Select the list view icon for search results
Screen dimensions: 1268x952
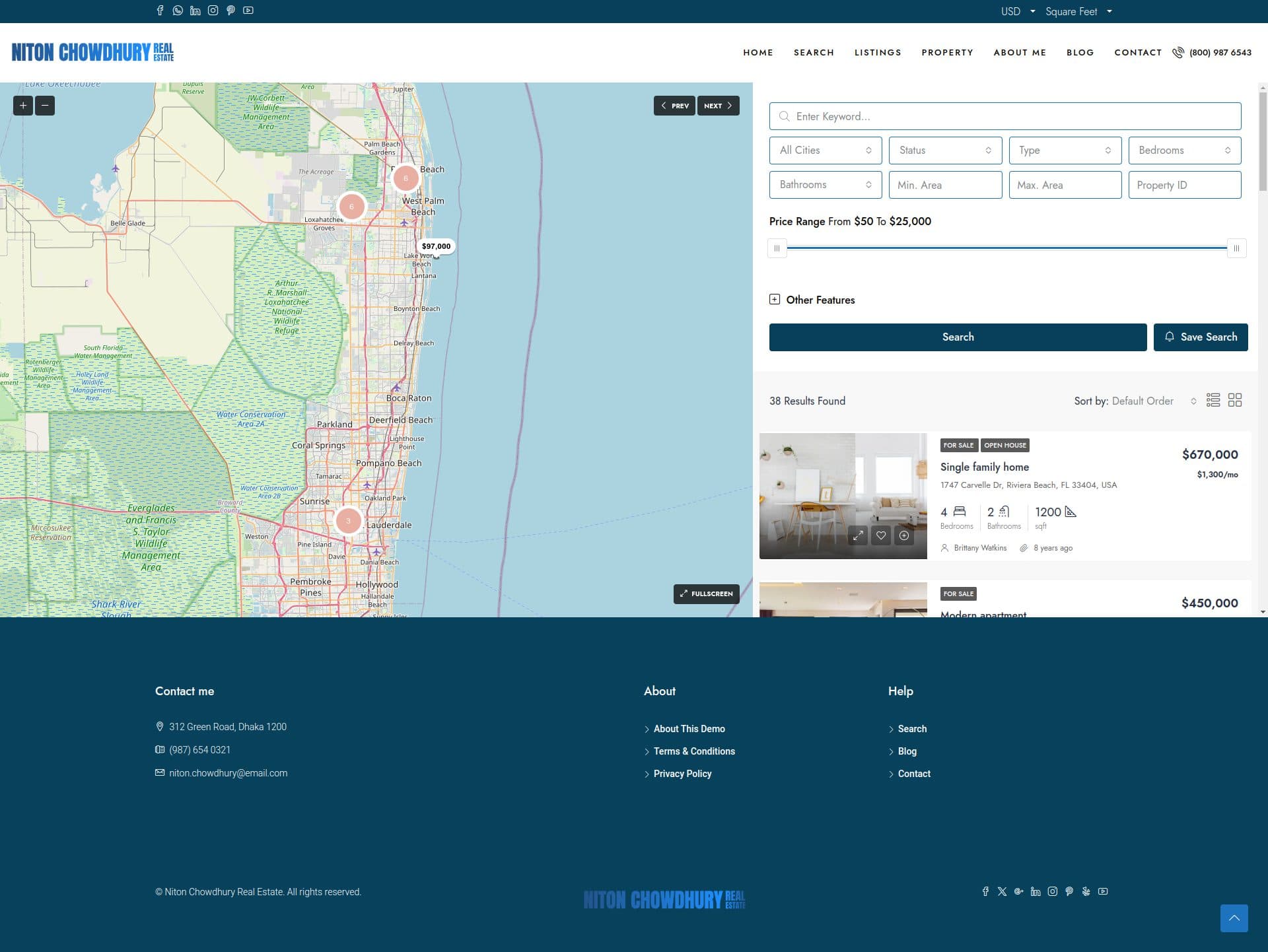[1213, 400]
